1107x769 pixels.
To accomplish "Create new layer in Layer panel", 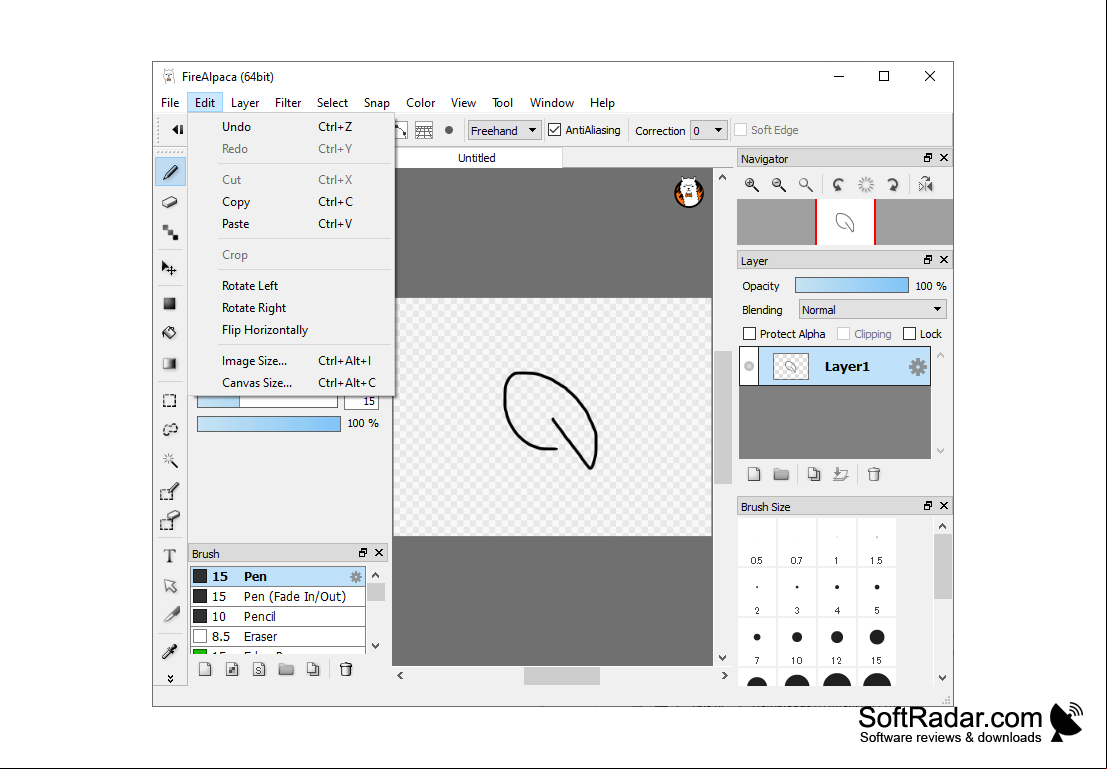I will [754, 475].
